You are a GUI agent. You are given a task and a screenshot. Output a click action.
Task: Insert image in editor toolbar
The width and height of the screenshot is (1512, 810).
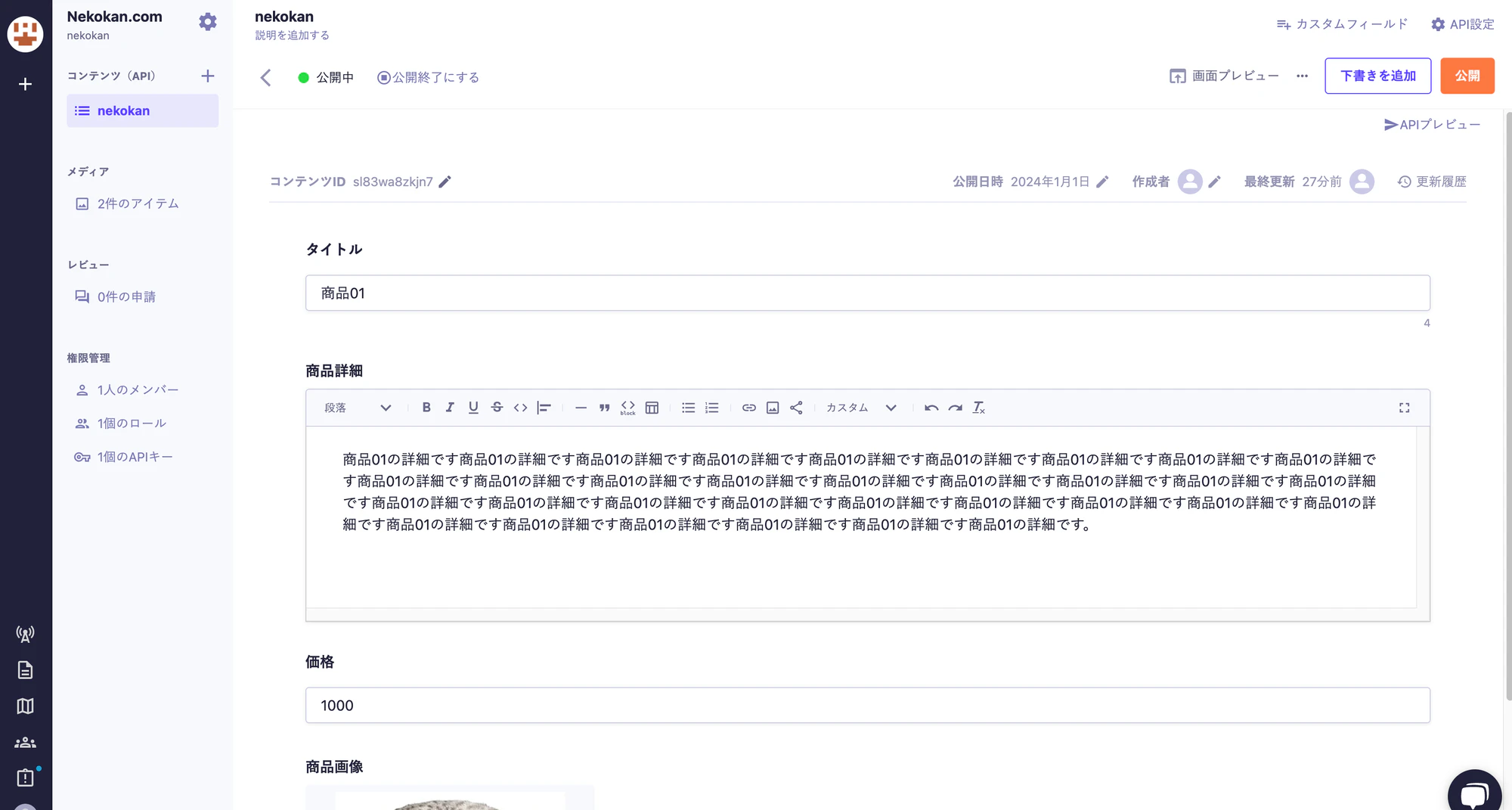(772, 408)
